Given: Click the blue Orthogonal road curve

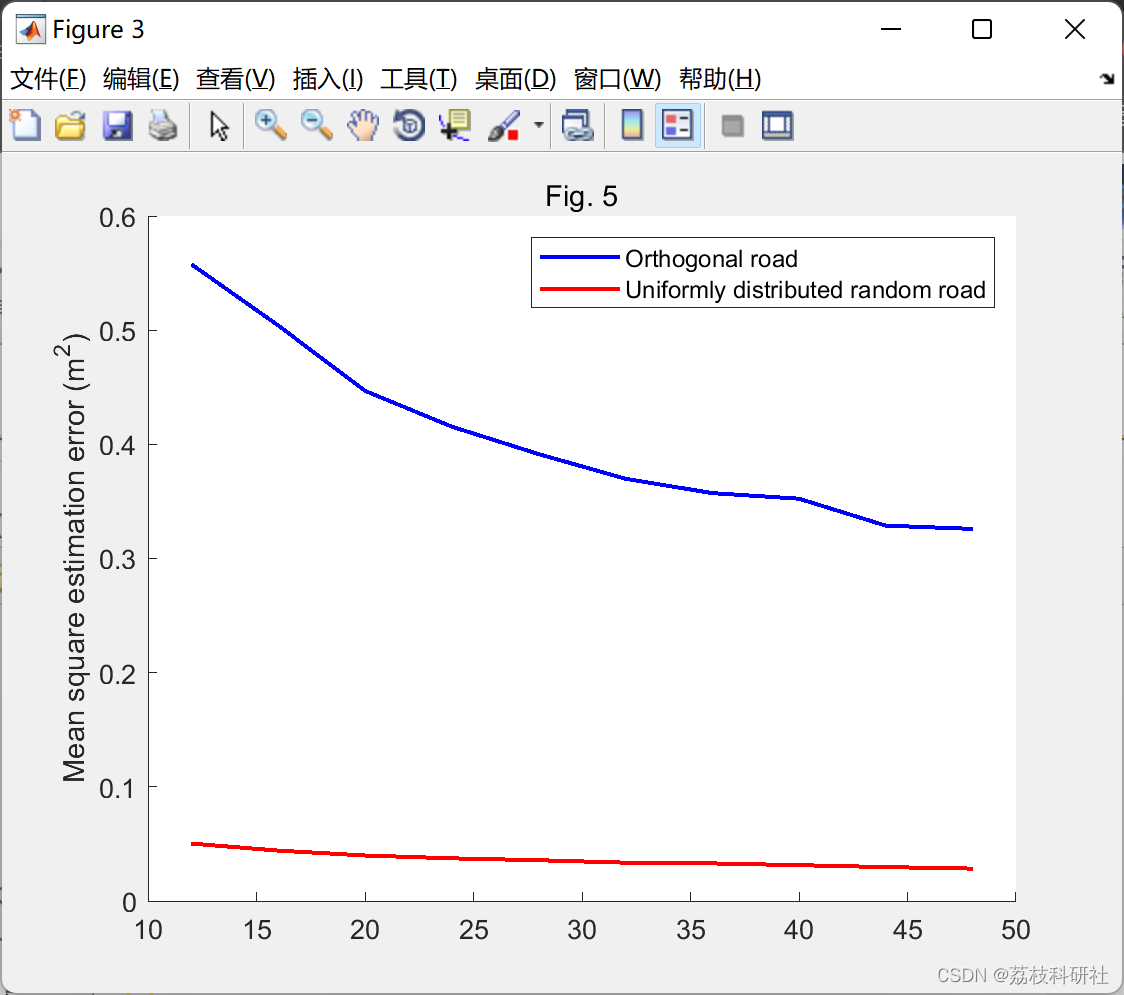Looking at the screenshot, I should click(581, 467).
